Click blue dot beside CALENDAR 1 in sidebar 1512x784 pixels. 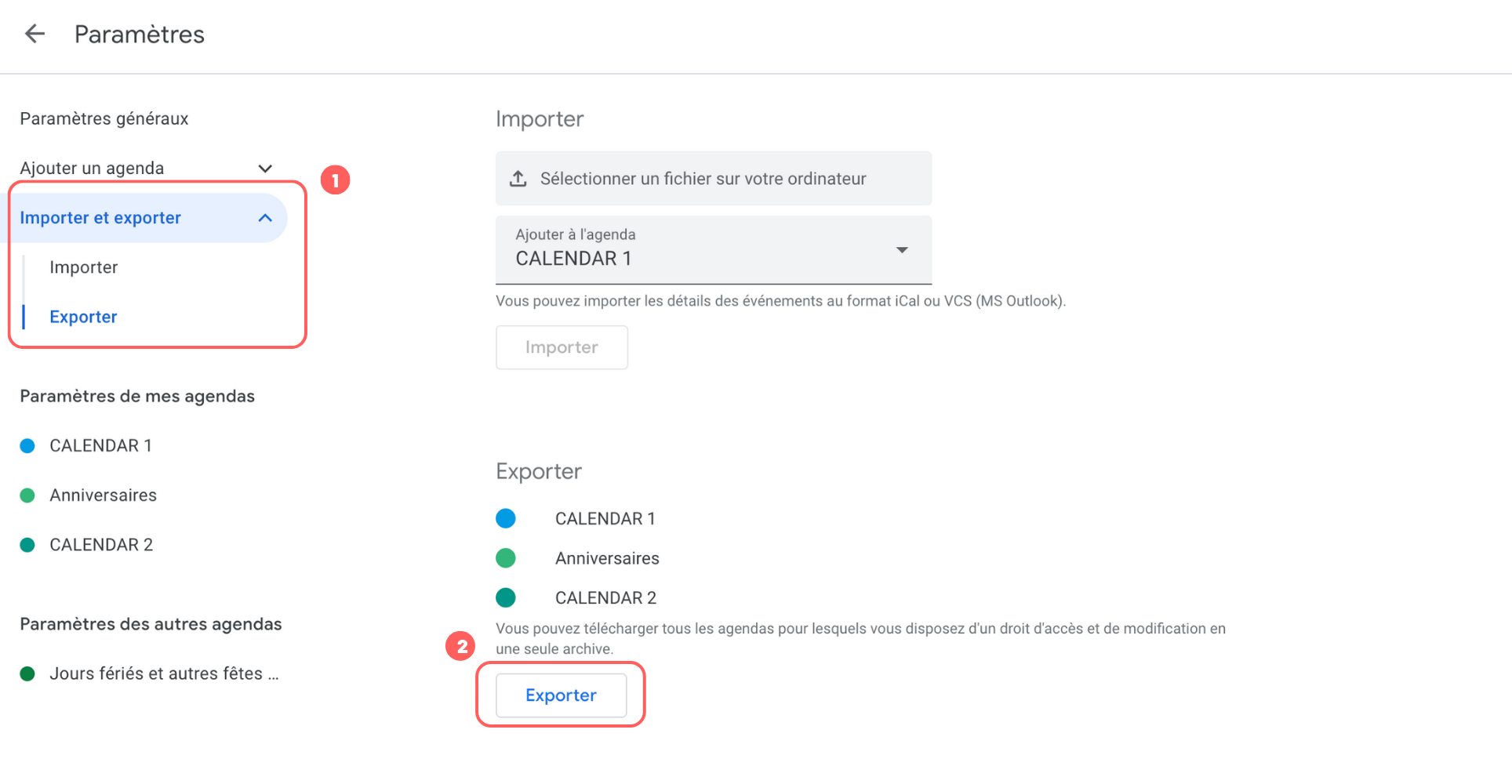pos(27,446)
